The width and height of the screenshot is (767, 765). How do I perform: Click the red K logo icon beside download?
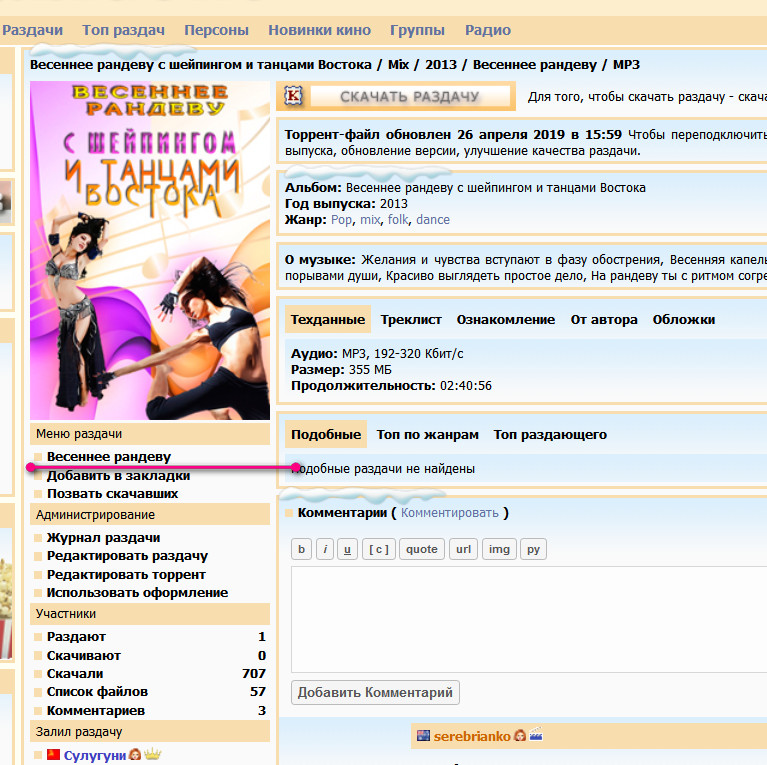tap(293, 96)
